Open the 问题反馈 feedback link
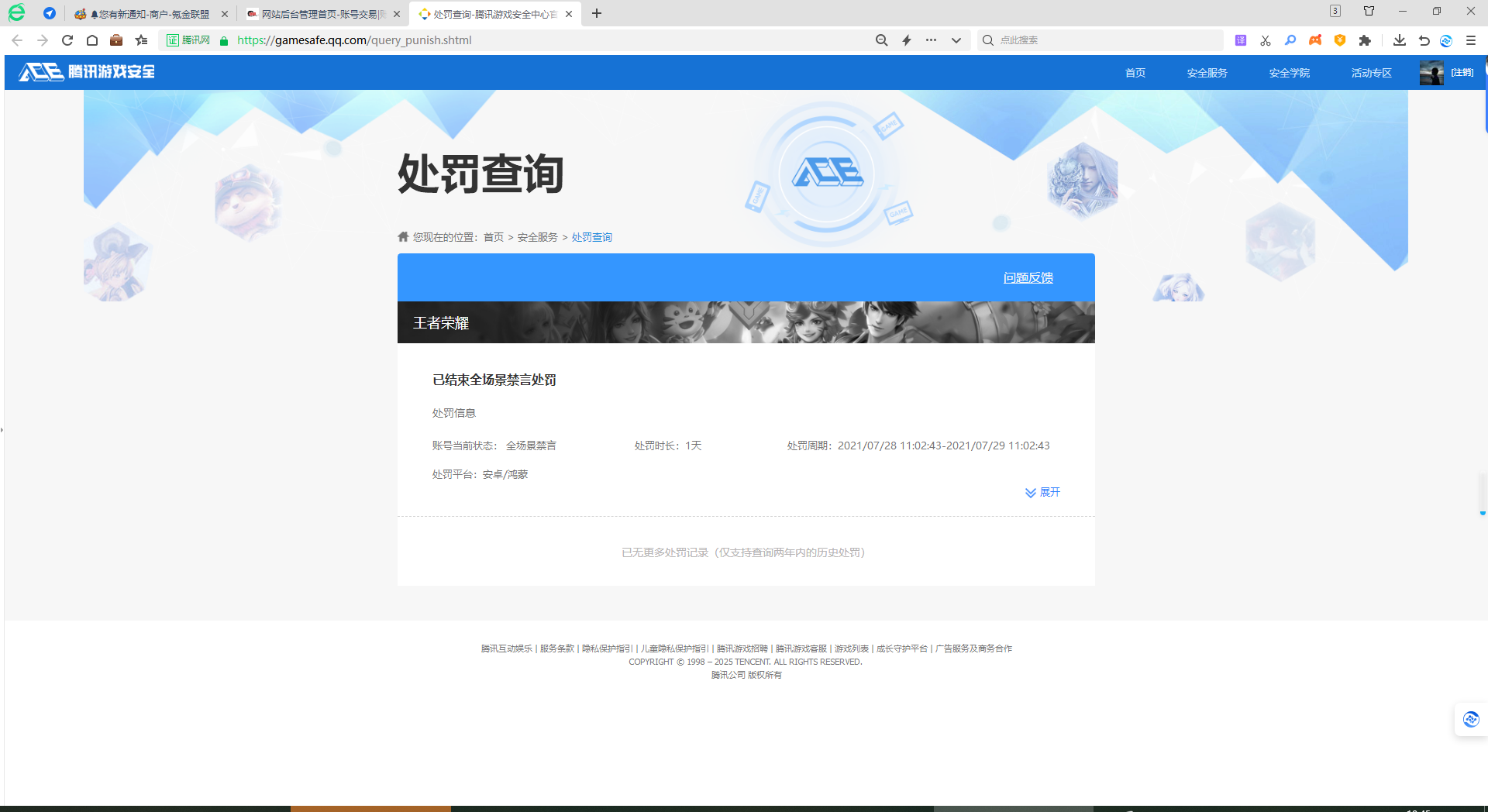Viewport: 1488px width, 812px height. click(x=1028, y=277)
